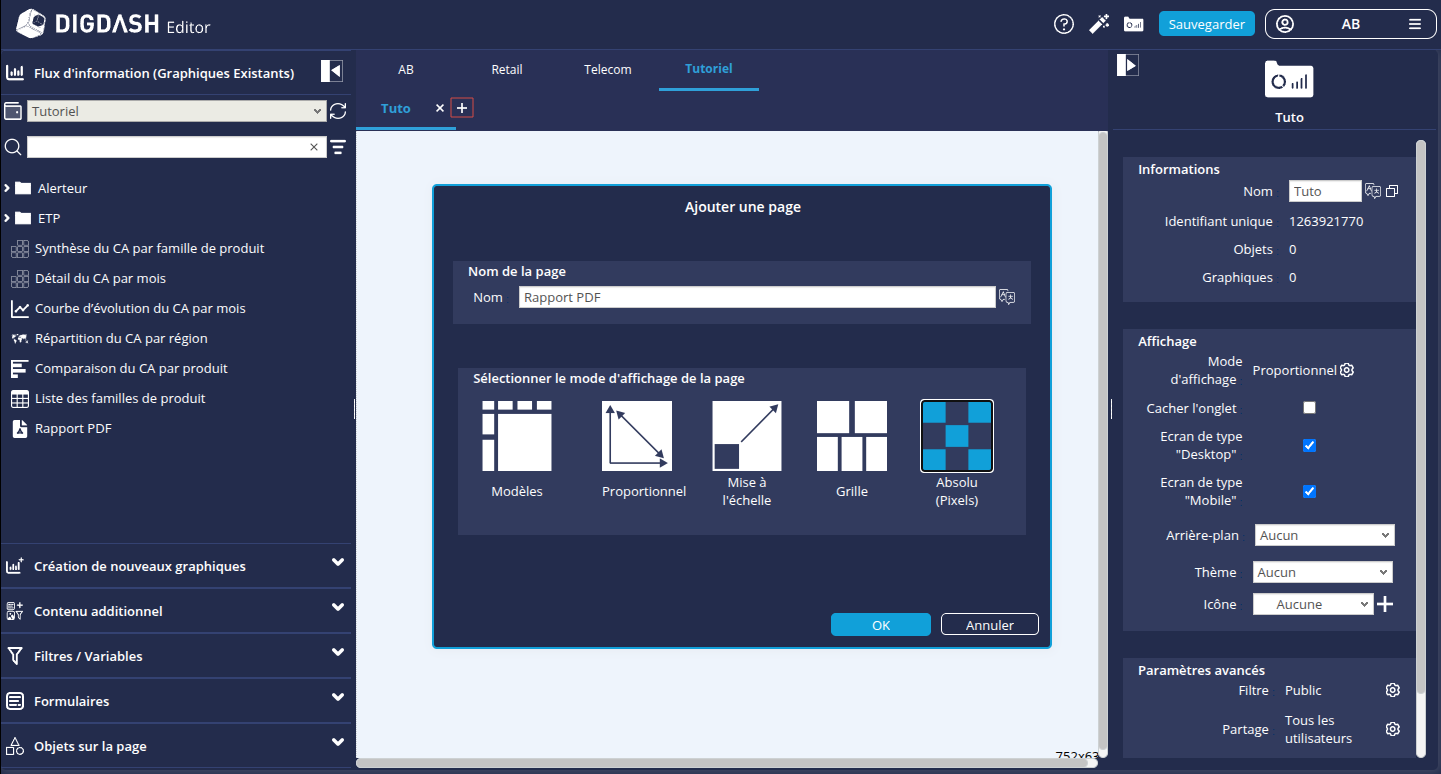
Task: Pick the Mise à l'échelle mode icon
Action: tap(746, 436)
